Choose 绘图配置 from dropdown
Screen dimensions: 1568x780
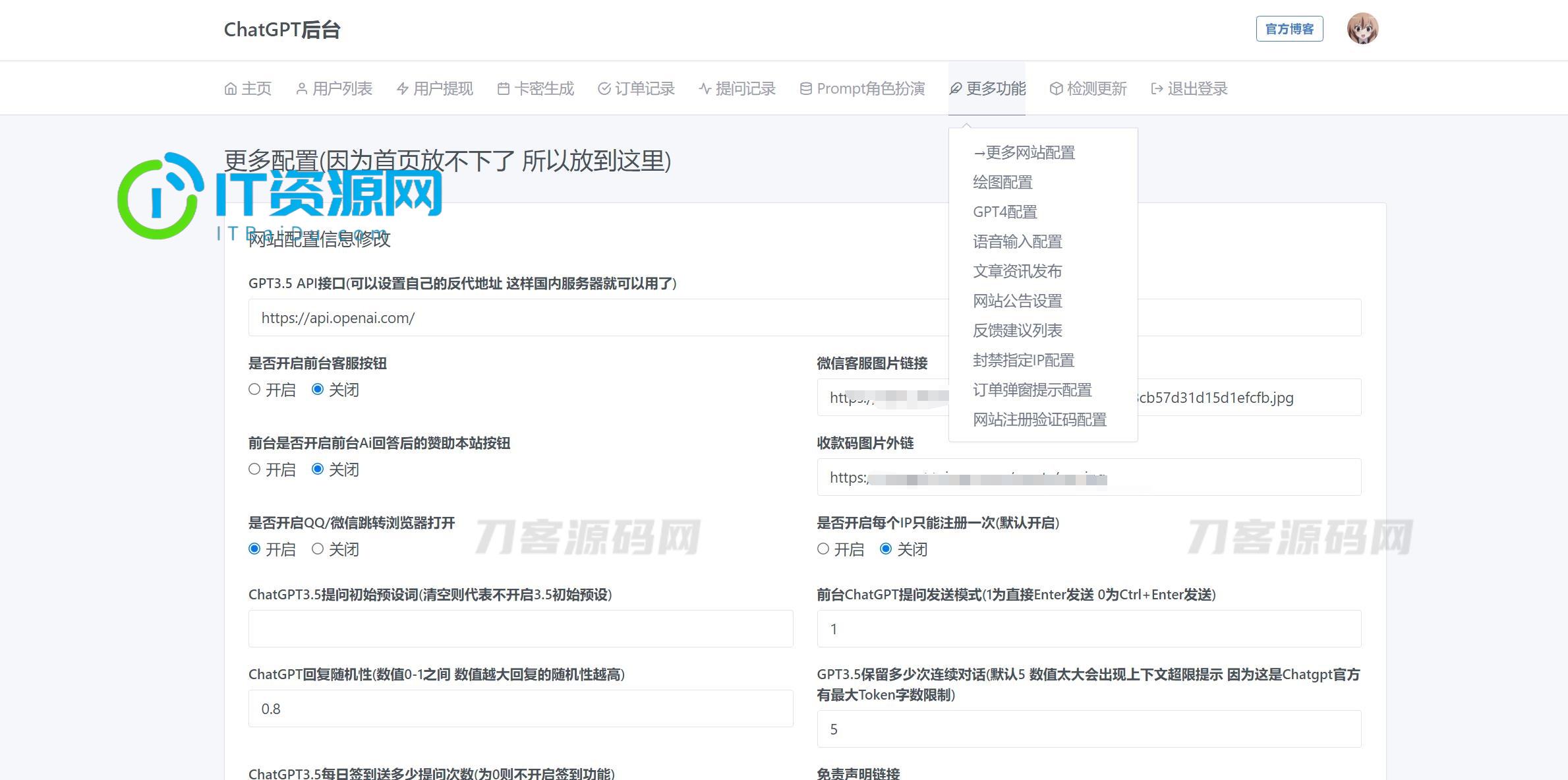coord(1003,183)
